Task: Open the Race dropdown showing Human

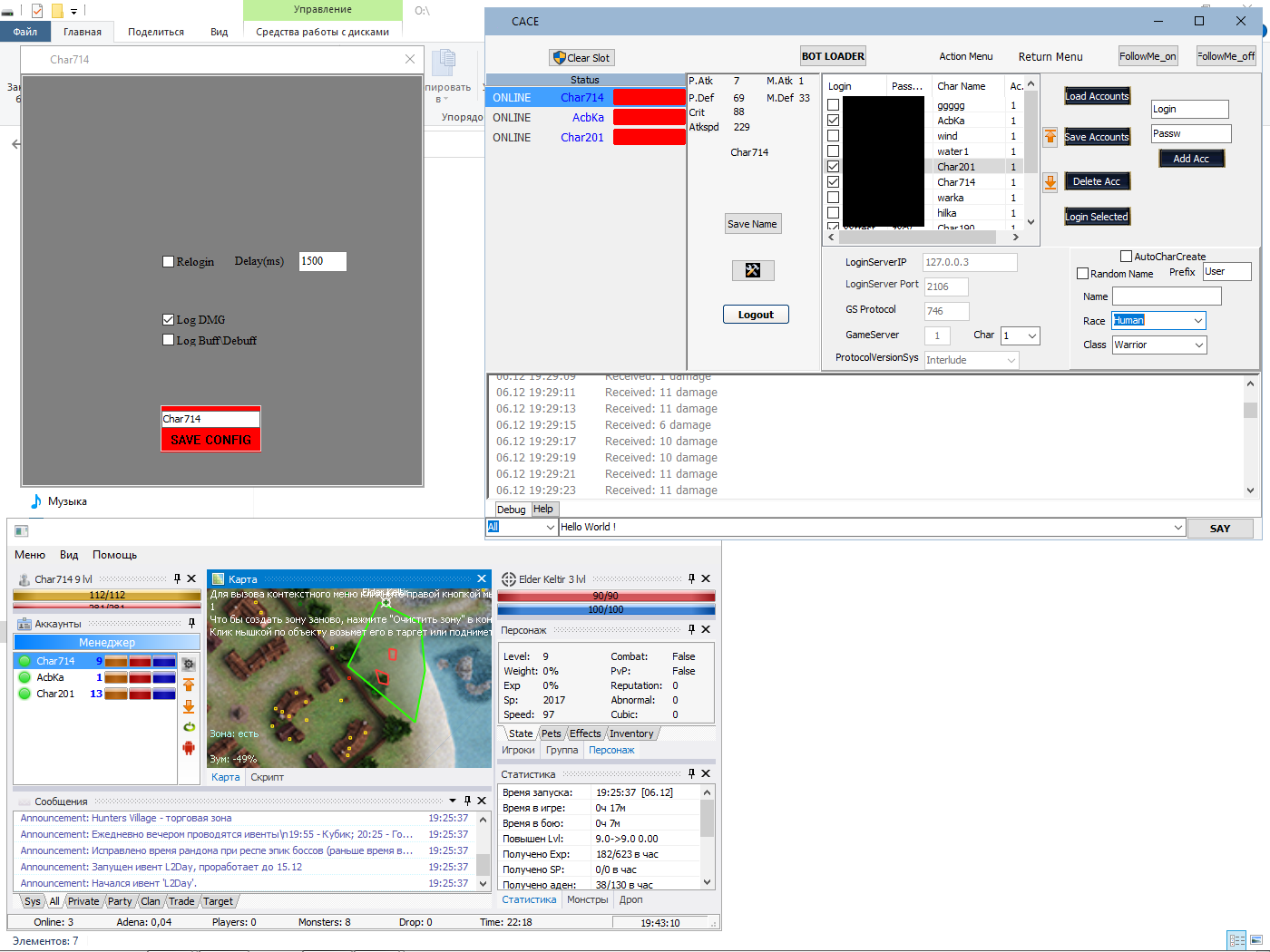Action: (1159, 320)
